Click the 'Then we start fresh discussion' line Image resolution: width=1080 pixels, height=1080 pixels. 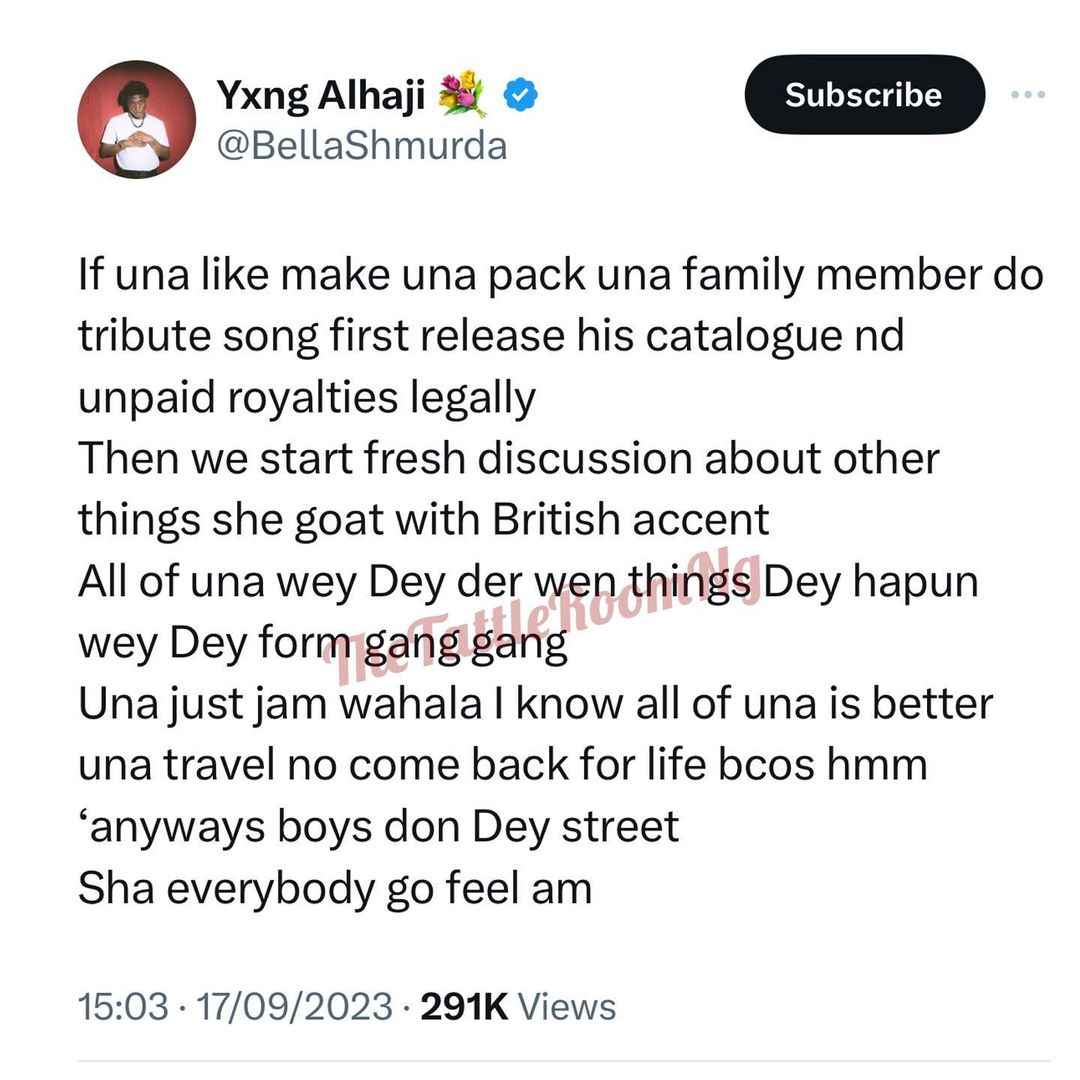click(508, 458)
